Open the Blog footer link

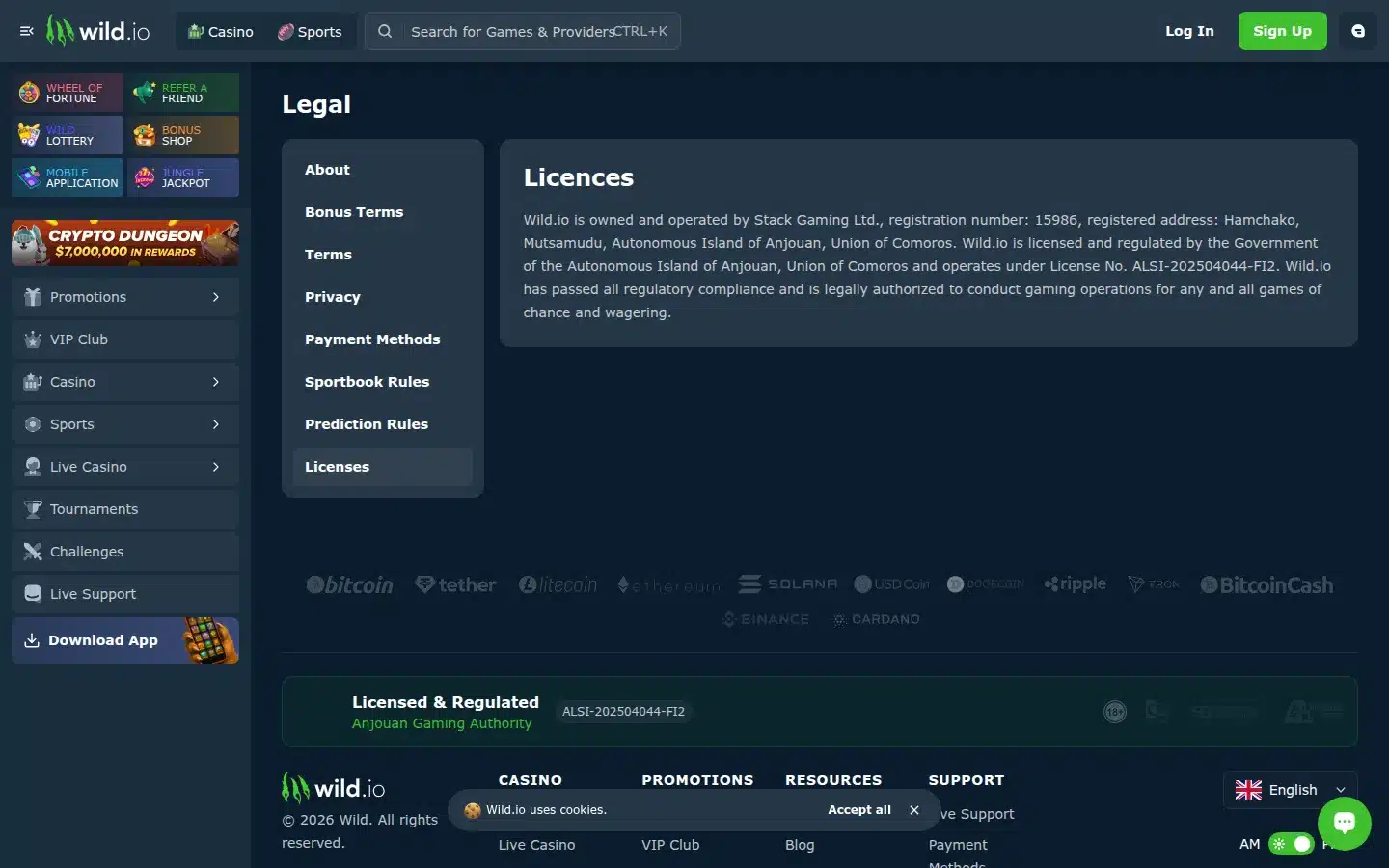[x=800, y=845]
